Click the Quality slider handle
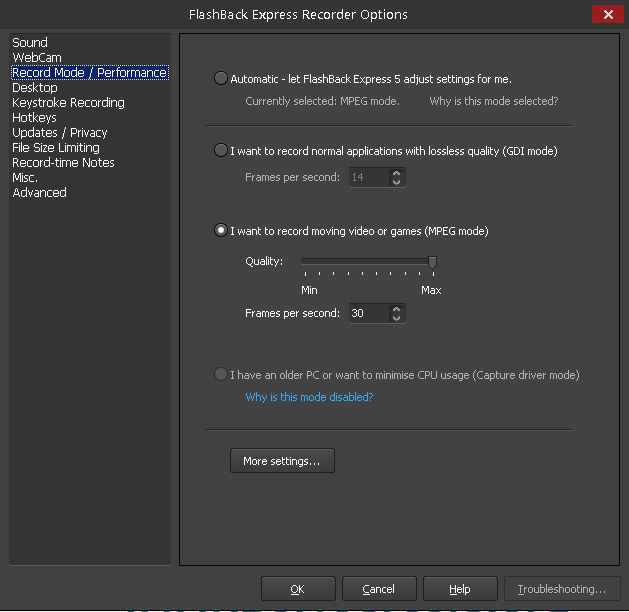 432,262
